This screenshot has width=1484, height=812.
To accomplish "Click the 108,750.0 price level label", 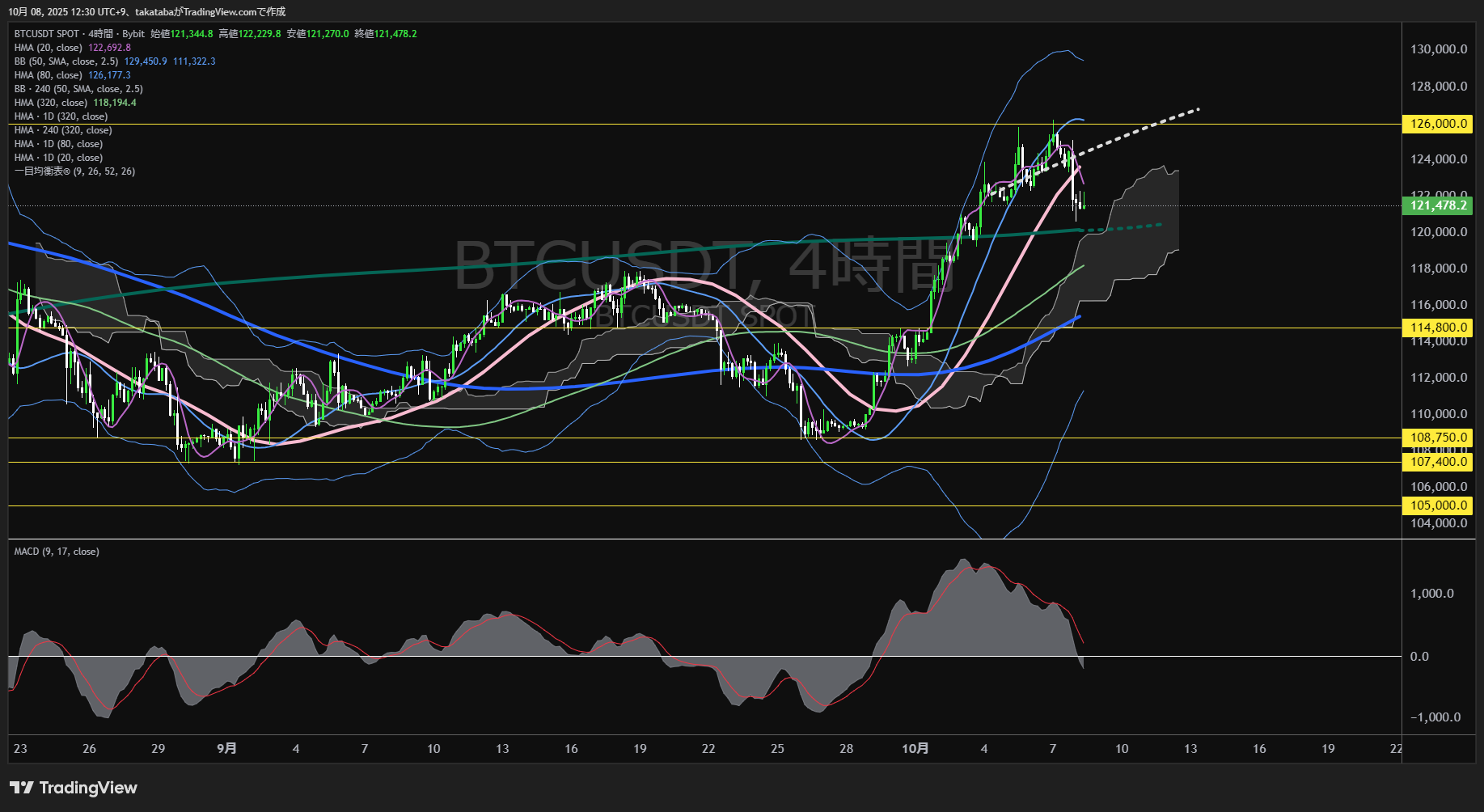I will tap(1438, 438).
